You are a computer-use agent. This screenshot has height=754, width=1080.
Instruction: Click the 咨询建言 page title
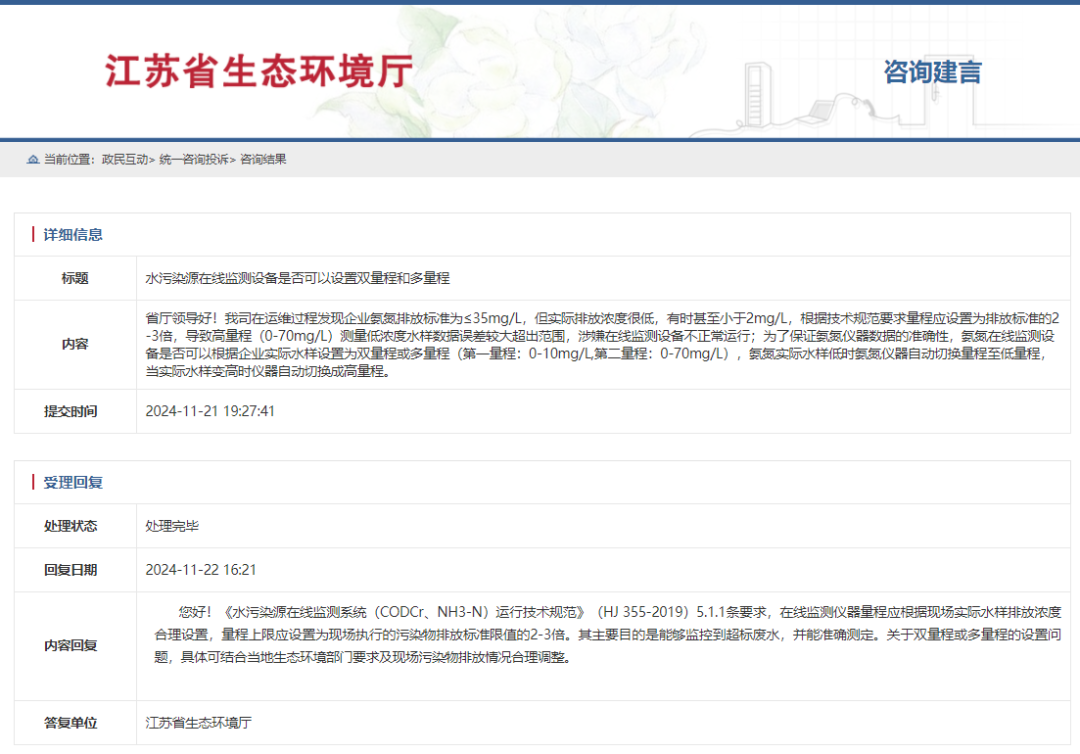point(931,72)
